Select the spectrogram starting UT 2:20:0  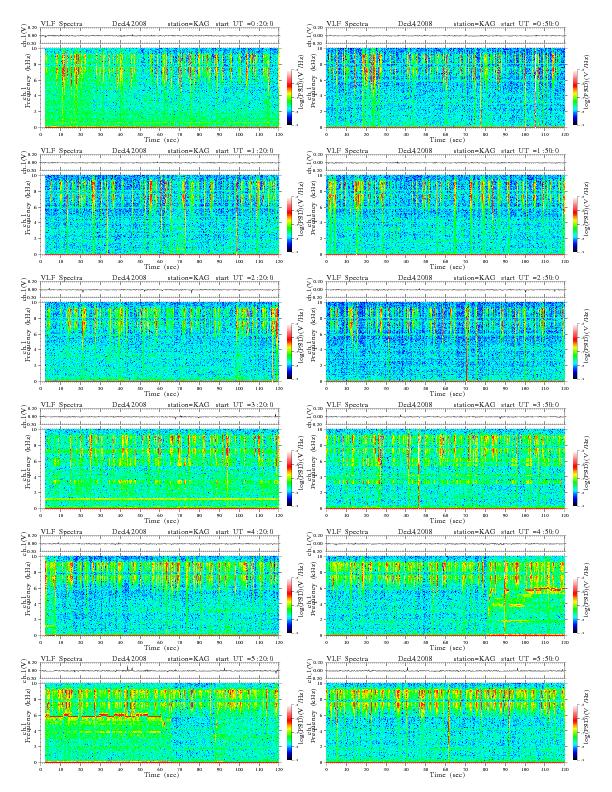pos(162,341)
